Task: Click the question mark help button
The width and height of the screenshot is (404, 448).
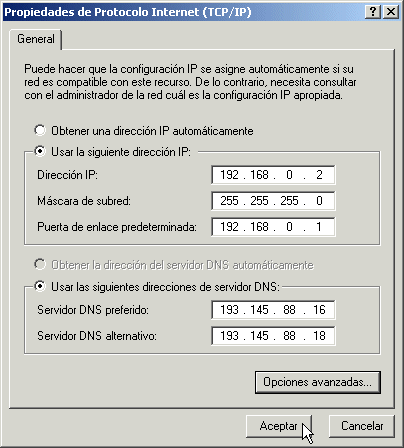Action: pyautogui.click(x=373, y=12)
